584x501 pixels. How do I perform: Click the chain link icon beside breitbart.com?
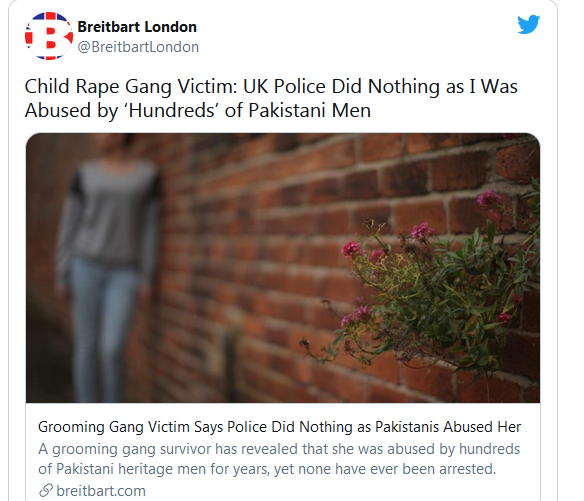click(46, 490)
